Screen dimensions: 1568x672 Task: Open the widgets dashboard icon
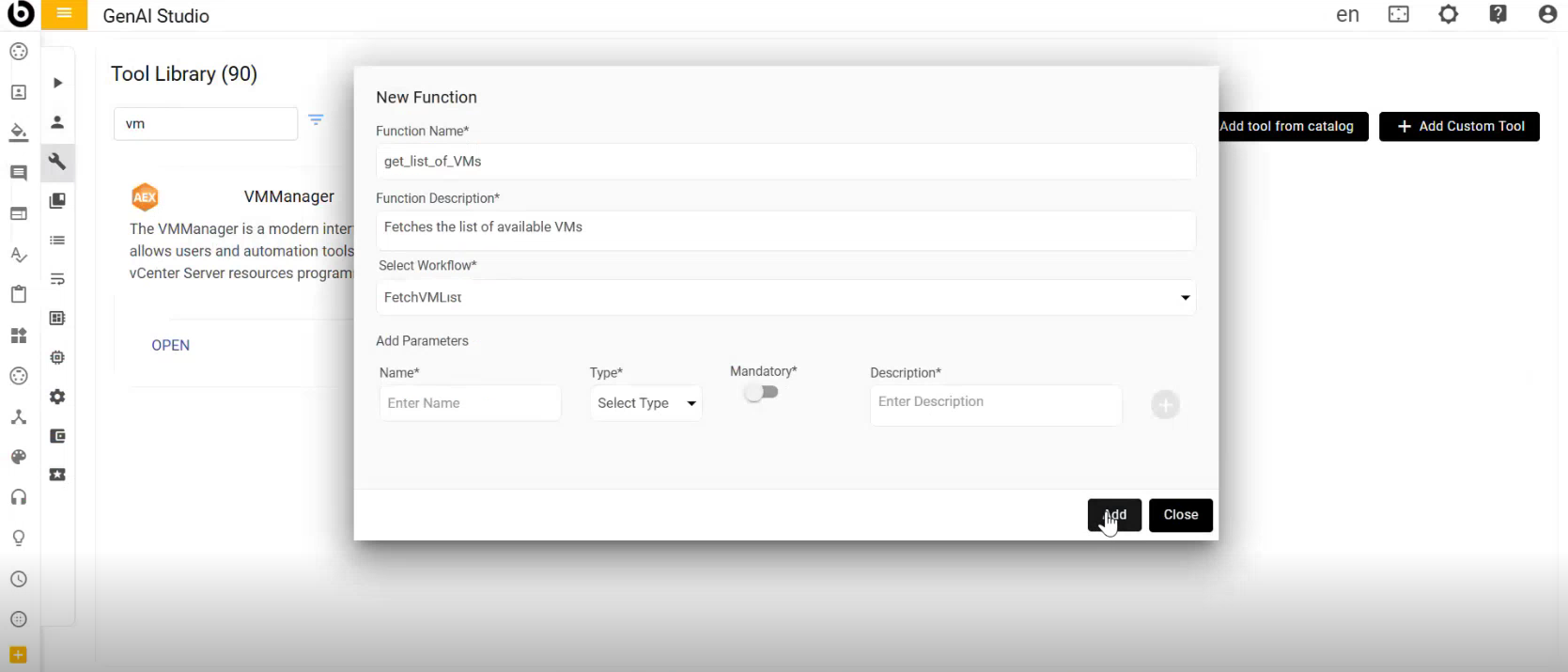click(x=19, y=336)
